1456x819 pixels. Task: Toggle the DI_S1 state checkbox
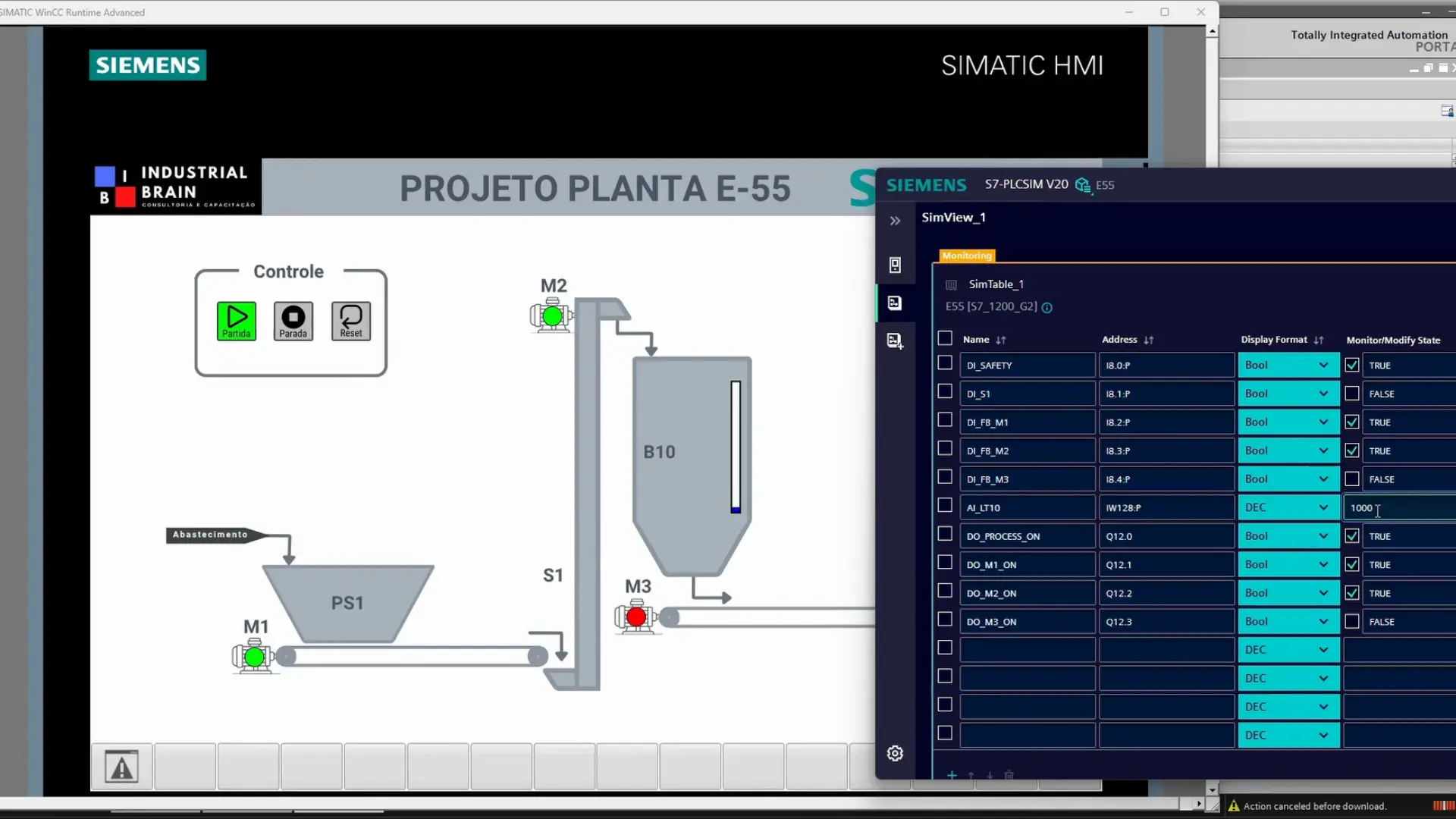click(x=1352, y=394)
